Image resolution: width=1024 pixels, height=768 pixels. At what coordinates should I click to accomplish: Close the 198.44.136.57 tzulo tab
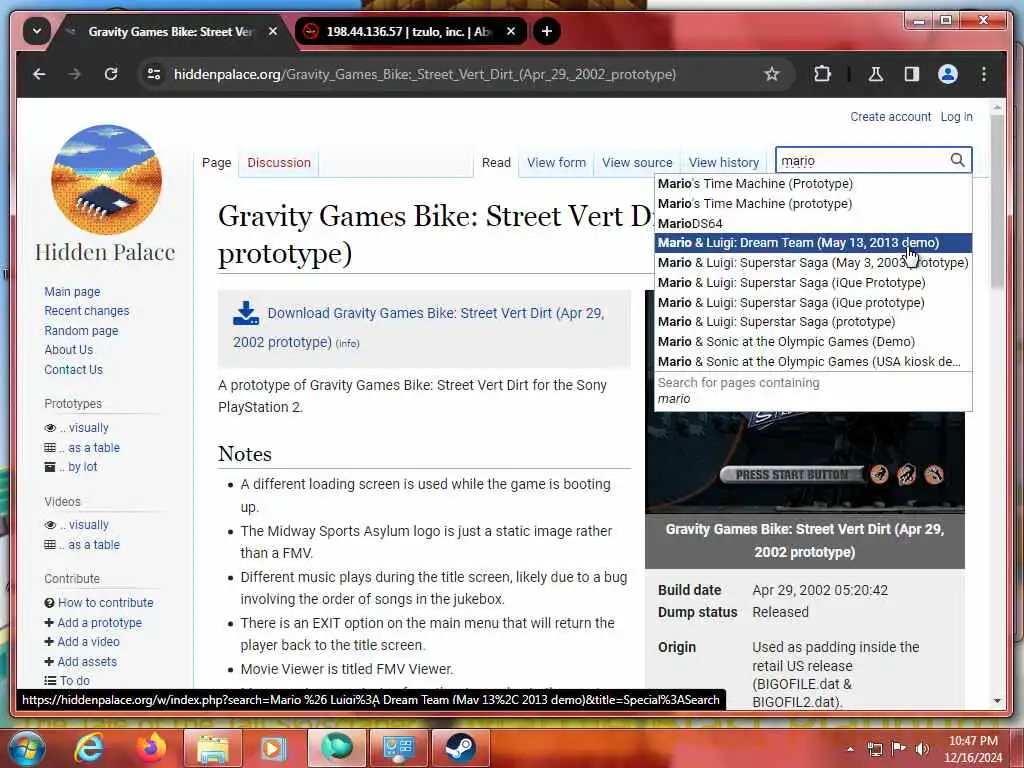point(511,31)
